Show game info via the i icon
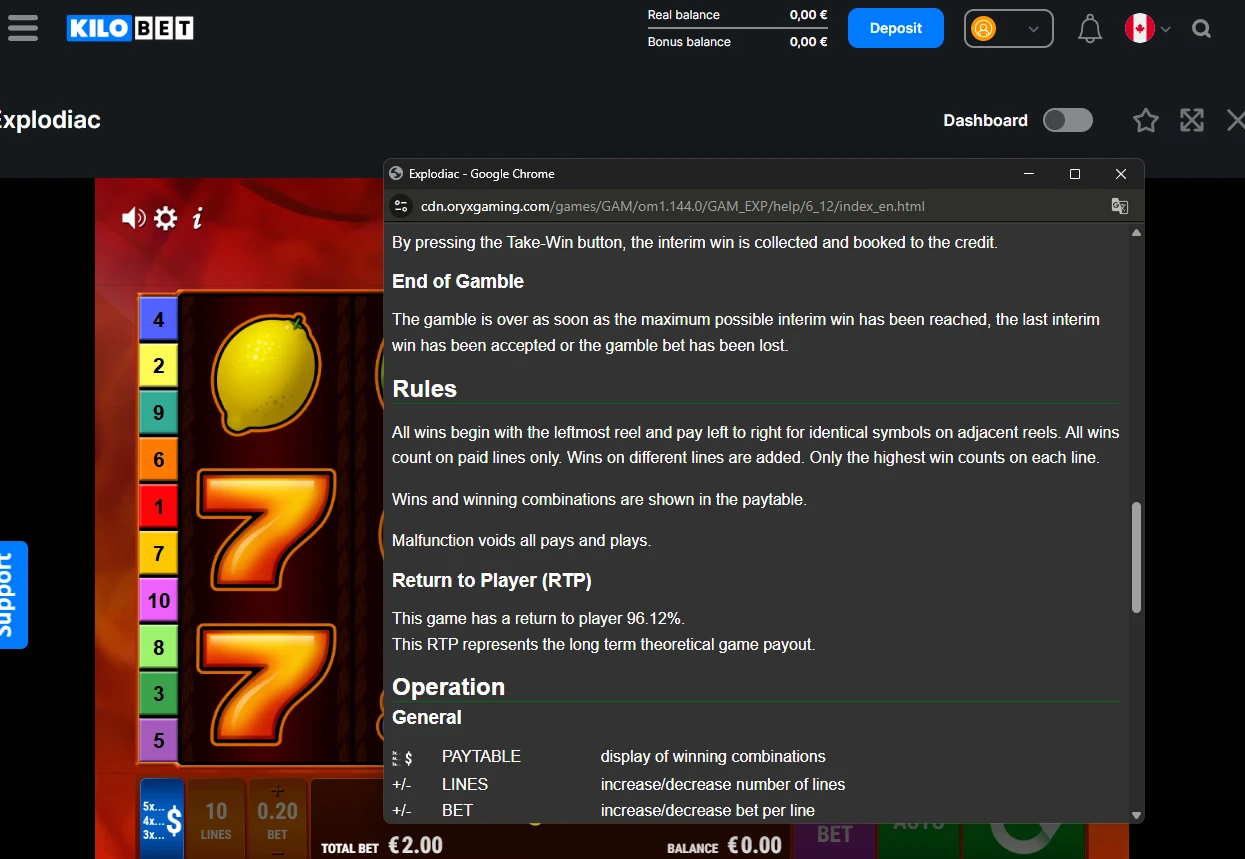 [197, 218]
